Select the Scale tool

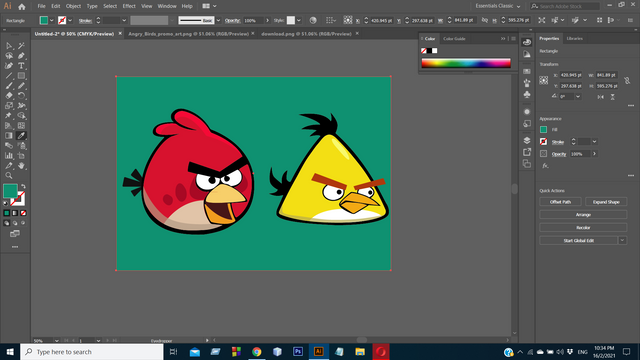tap(9, 106)
